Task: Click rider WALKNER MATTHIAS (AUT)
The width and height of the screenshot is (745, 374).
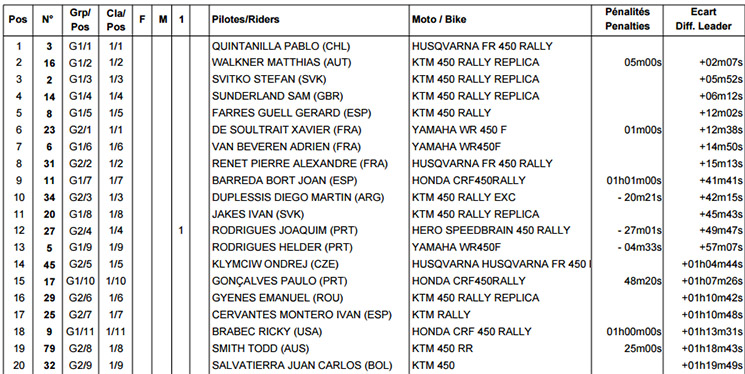Action: tap(281, 62)
